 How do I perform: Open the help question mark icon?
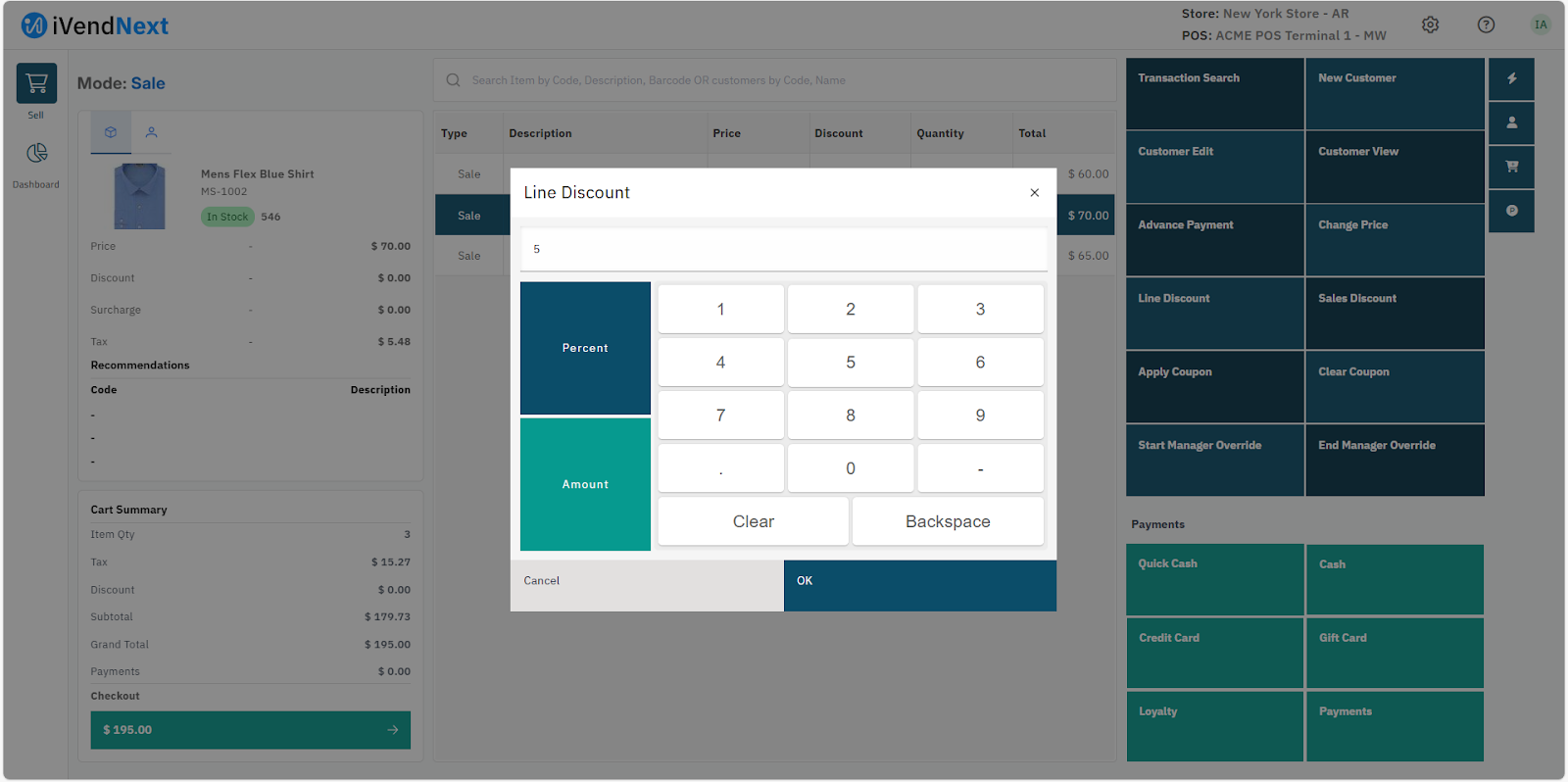[x=1486, y=25]
